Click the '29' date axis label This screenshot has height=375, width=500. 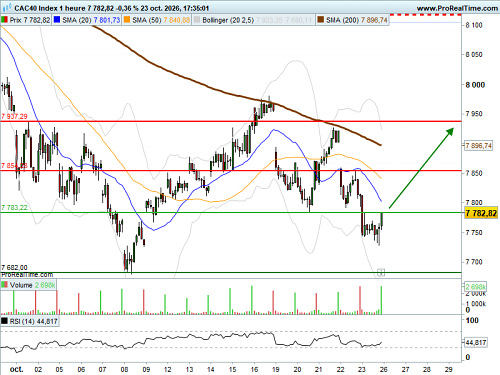pyautogui.click(x=449, y=369)
